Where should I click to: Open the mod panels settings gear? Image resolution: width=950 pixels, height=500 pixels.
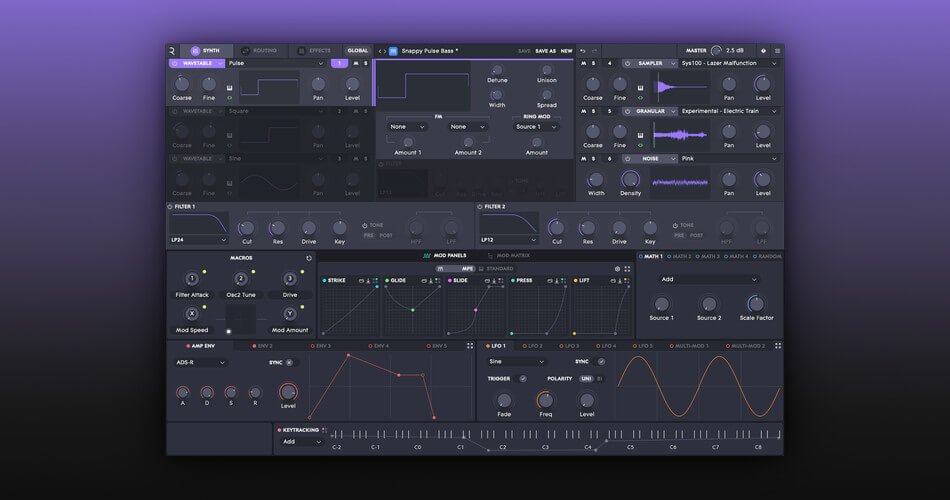616,268
